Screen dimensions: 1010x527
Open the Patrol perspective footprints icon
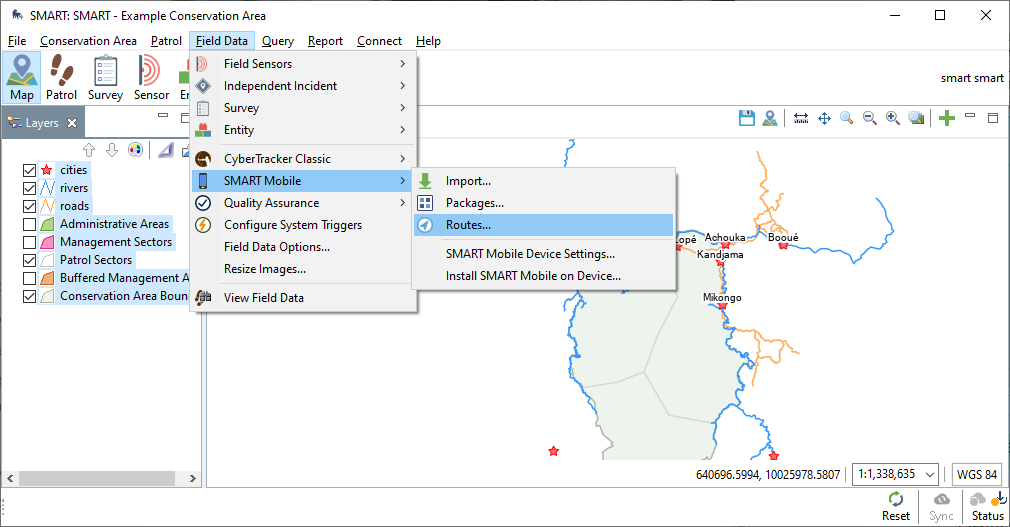[61, 77]
